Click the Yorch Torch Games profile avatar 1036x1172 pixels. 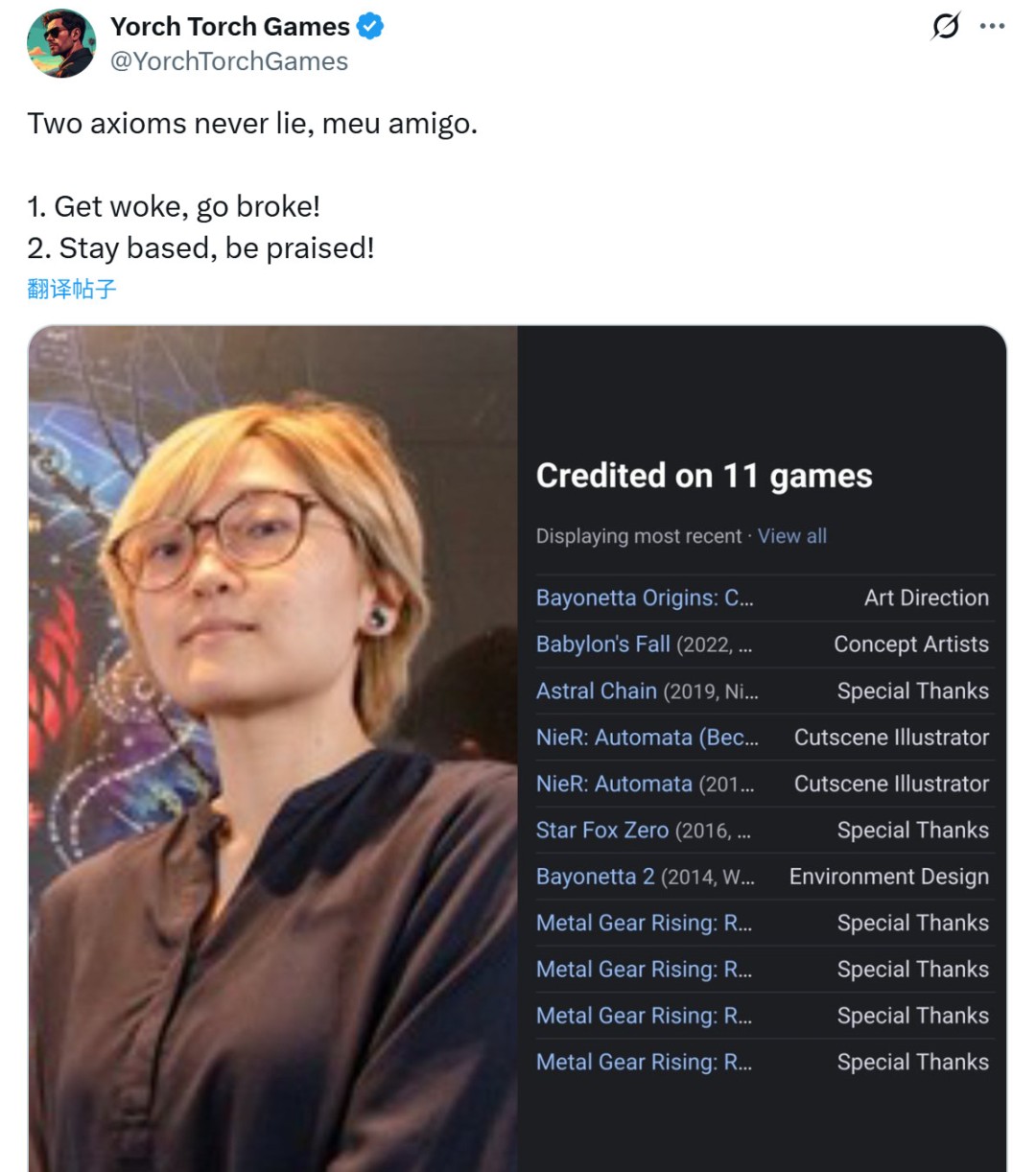coord(61,43)
